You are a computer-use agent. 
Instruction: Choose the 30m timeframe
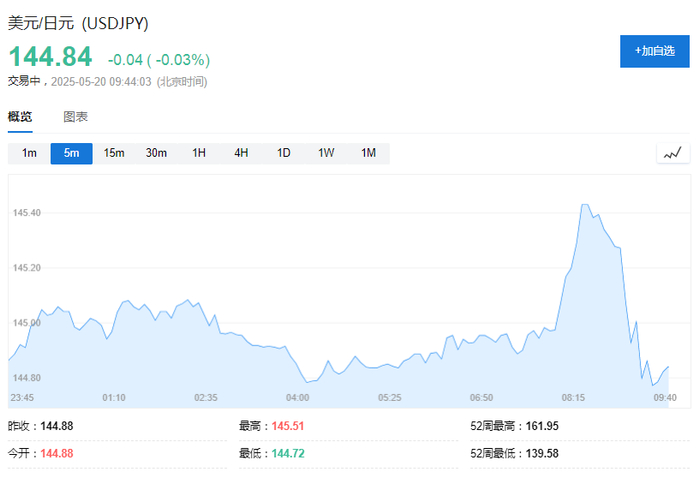[156, 153]
